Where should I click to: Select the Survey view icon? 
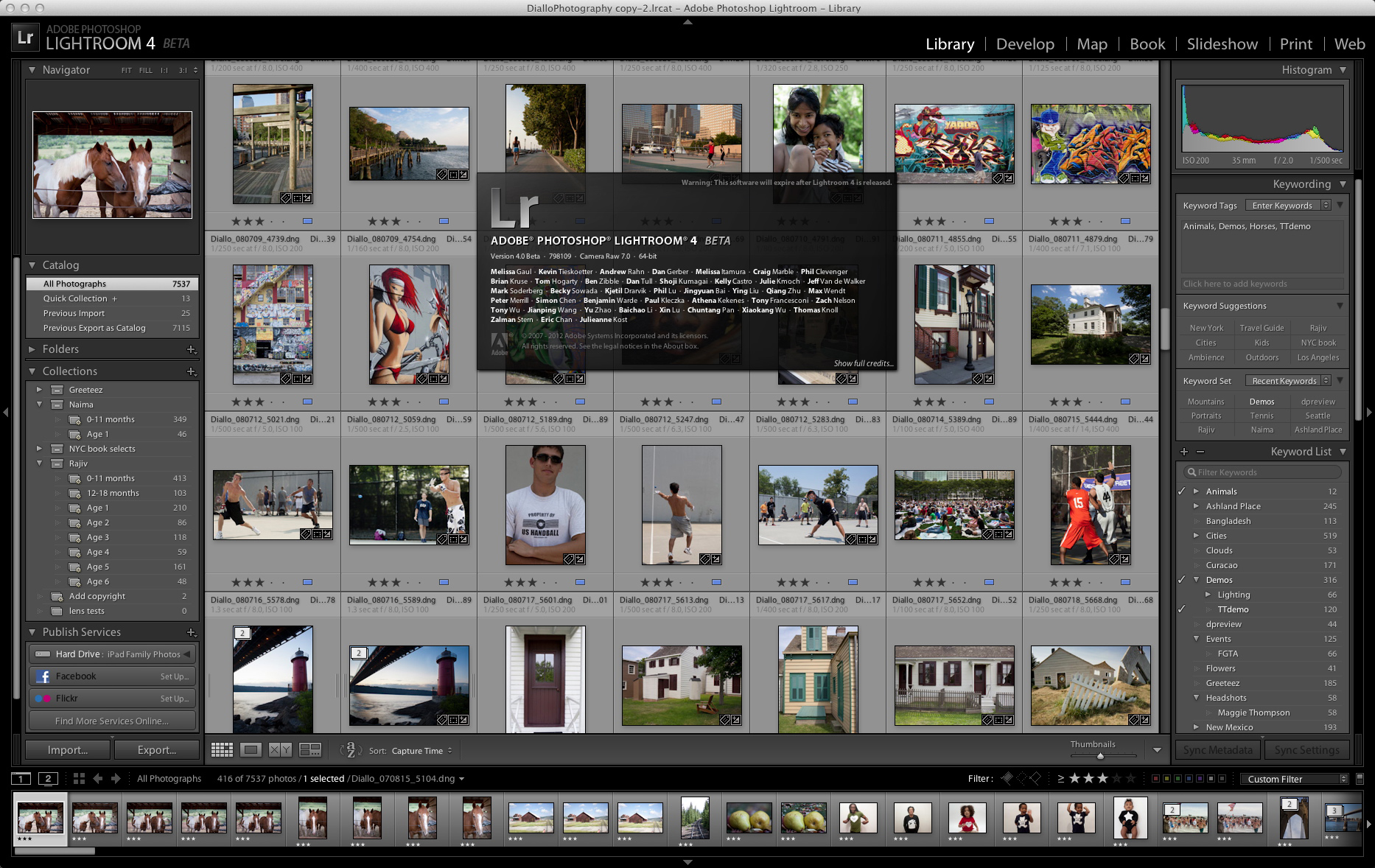(x=310, y=749)
